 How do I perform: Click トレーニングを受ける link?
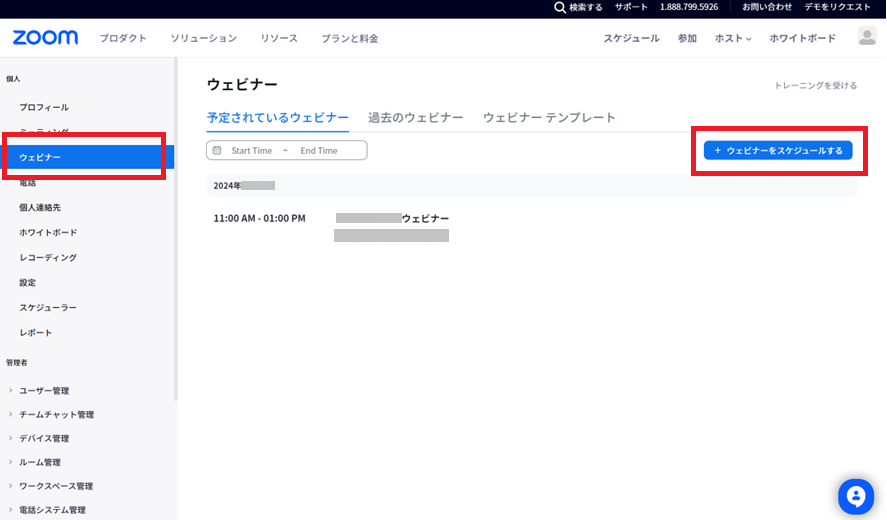click(815, 85)
